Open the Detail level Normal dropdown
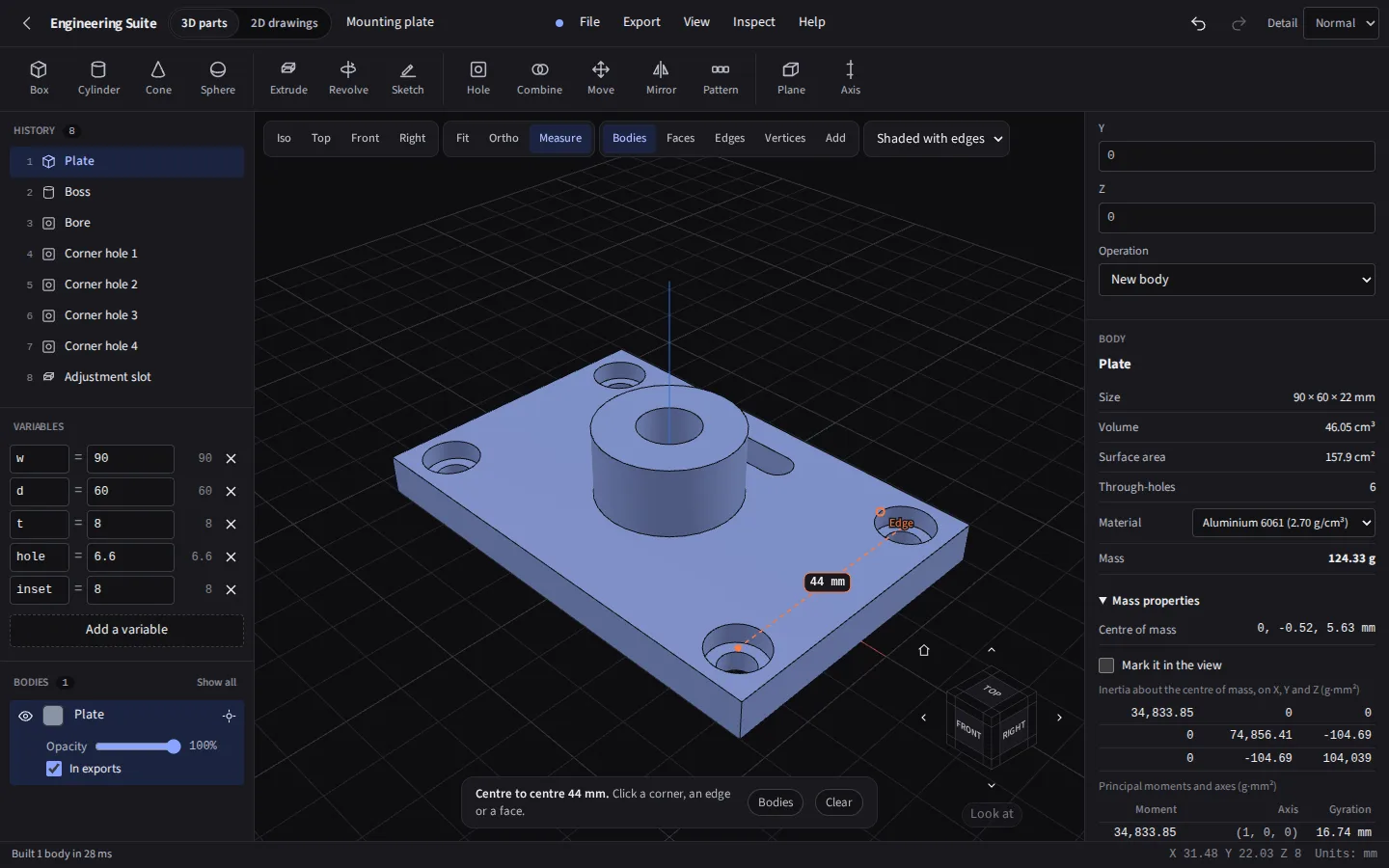The height and width of the screenshot is (868, 1389). coord(1341,23)
